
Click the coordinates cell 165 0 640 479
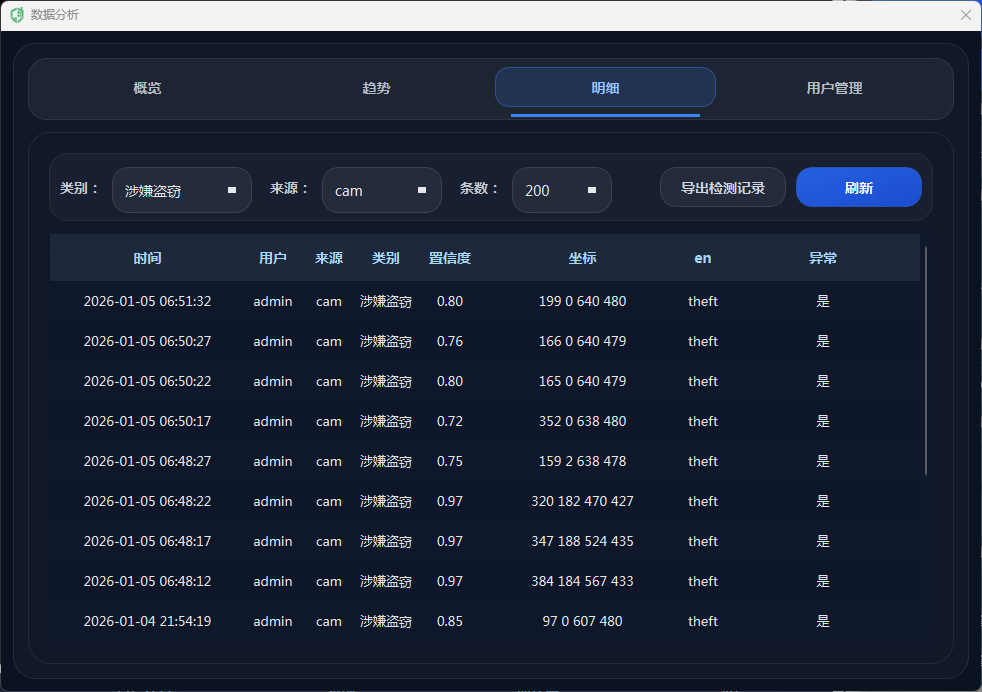point(582,381)
